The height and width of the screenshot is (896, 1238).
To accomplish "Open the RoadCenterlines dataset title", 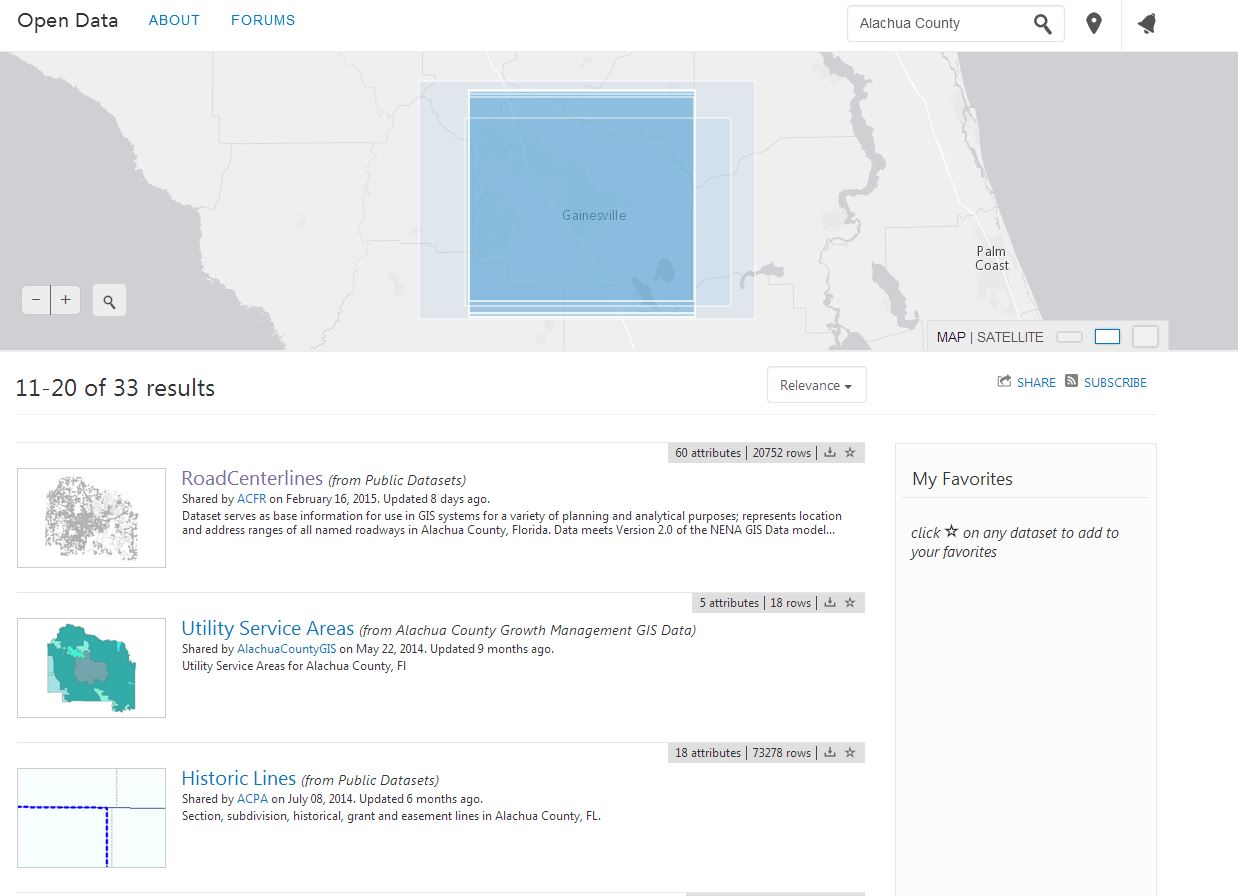I will (x=252, y=478).
